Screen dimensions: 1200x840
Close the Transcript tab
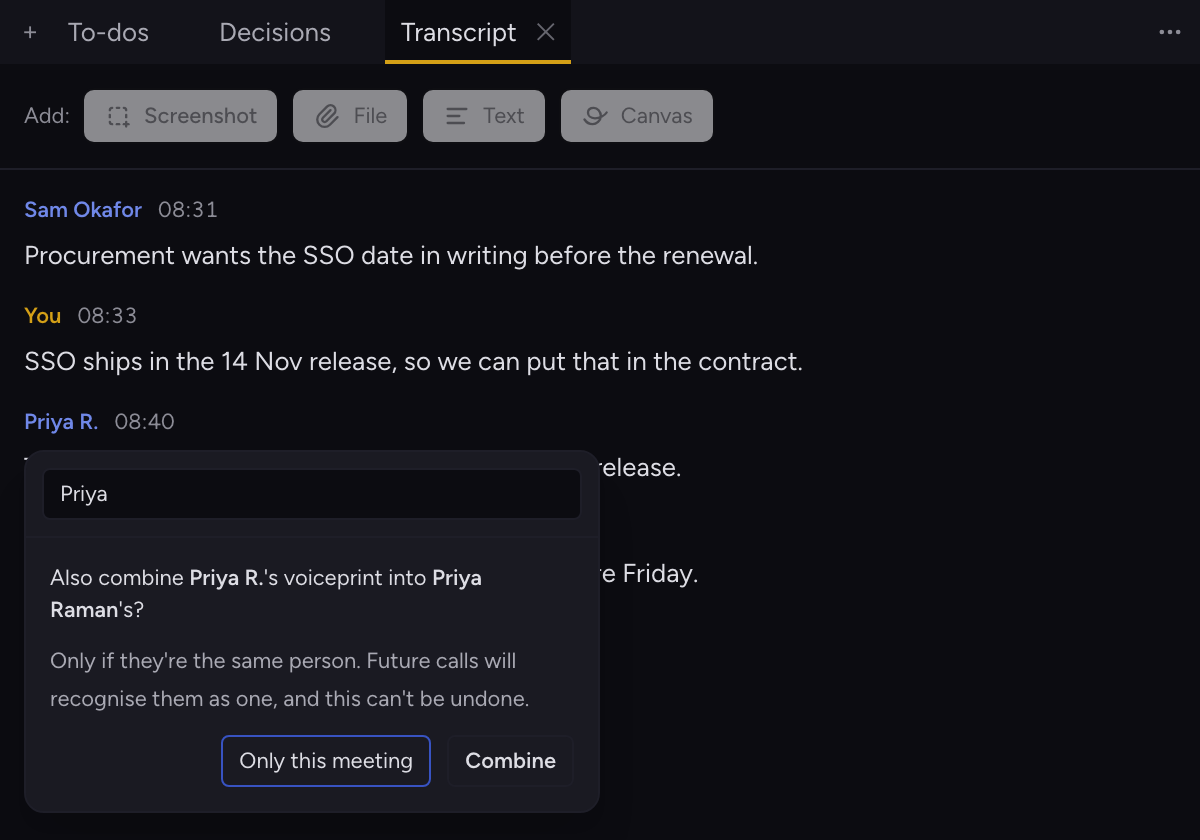point(546,32)
